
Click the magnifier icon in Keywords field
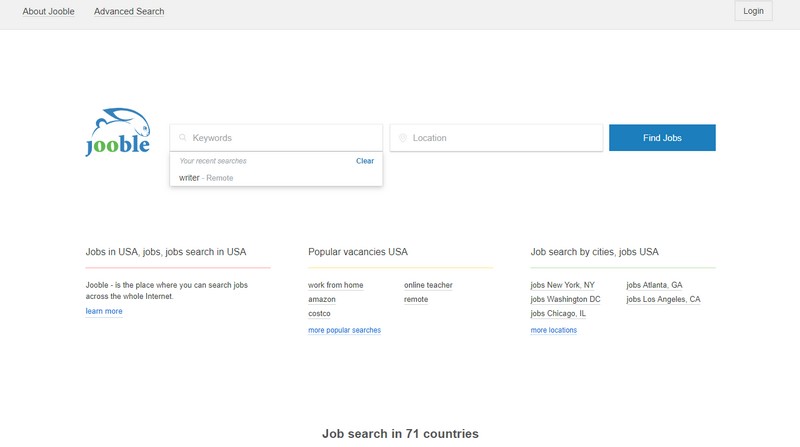coord(183,138)
